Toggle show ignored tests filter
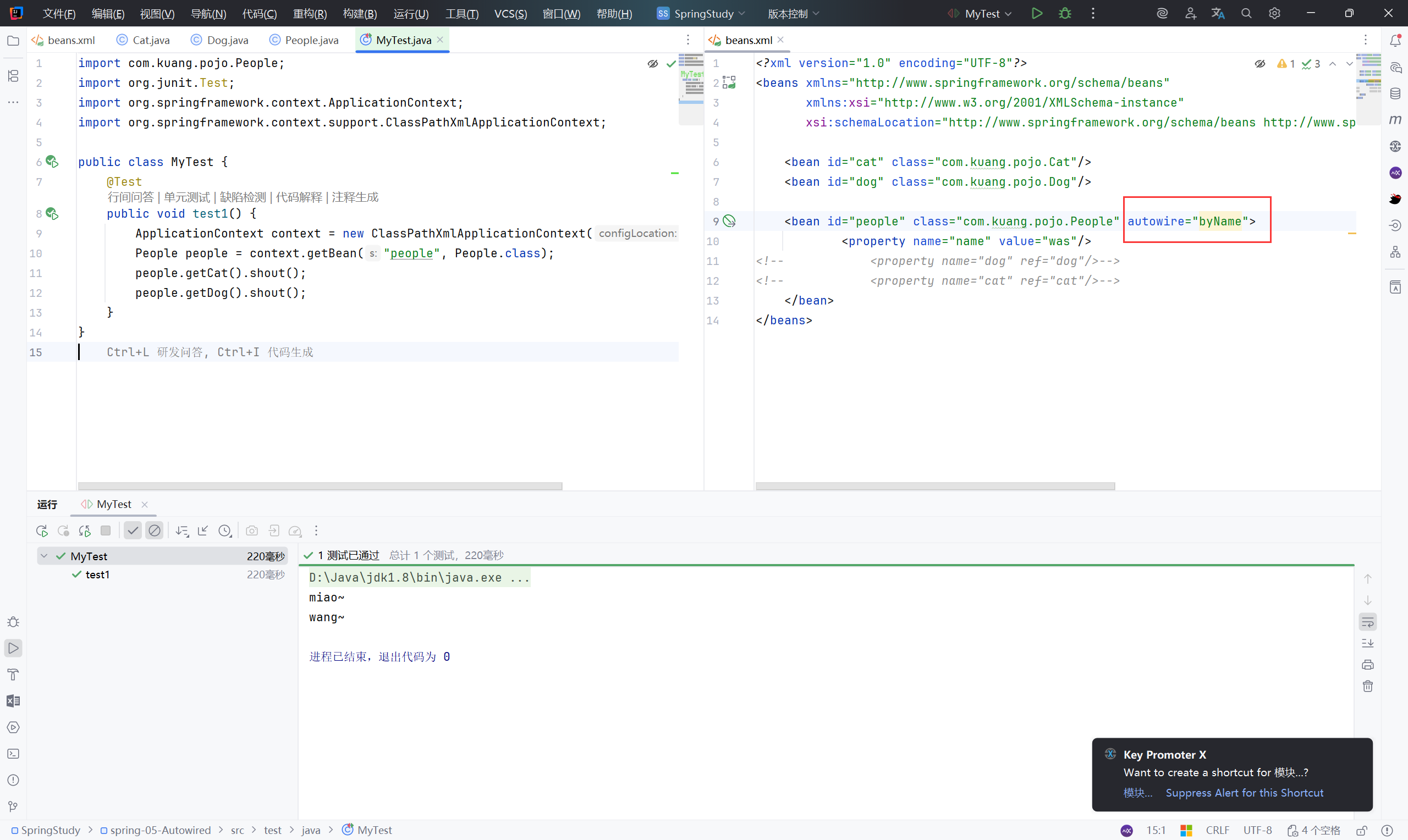The width and height of the screenshot is (1408, 840). 154,530
